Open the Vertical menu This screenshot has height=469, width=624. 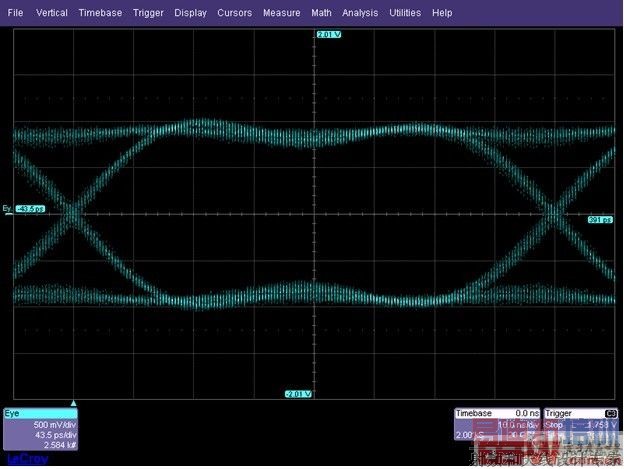click(52, 13)
